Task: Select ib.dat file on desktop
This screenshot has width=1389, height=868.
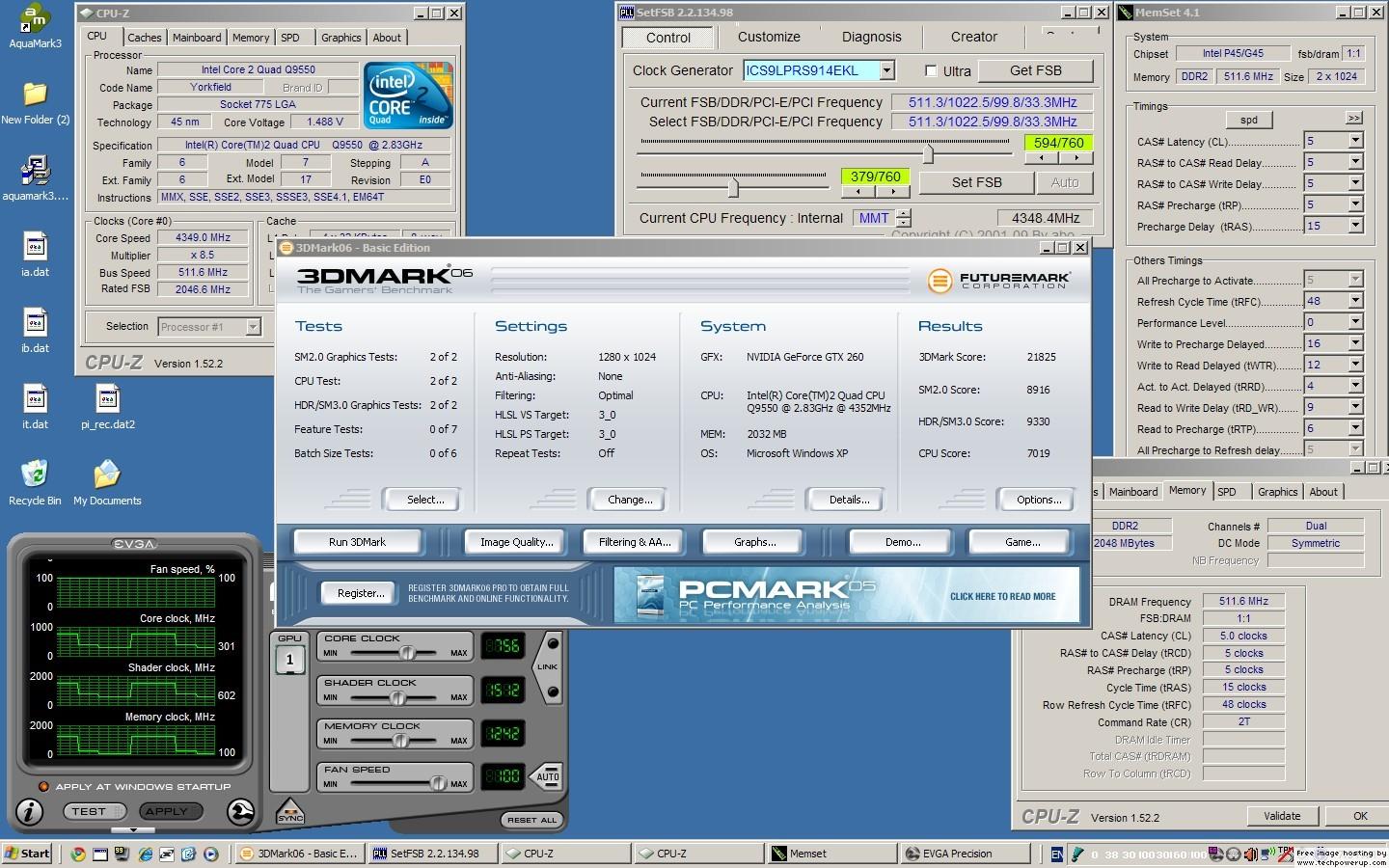Action: [35, 330]
